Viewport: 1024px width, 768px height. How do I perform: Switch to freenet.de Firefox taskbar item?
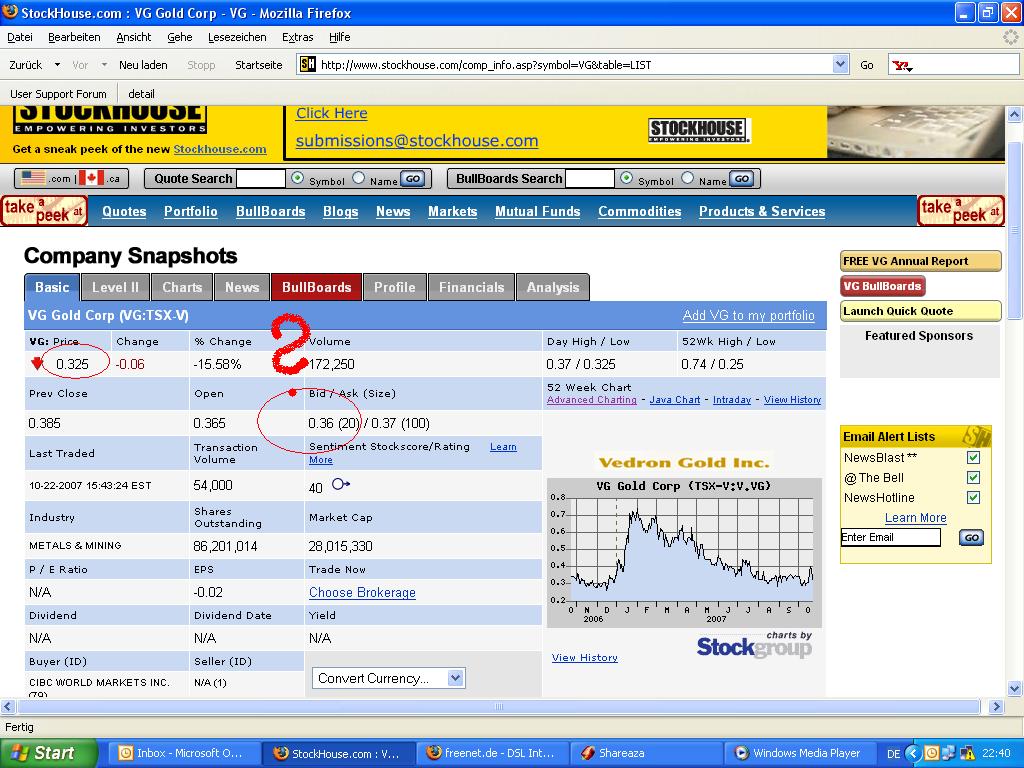coord(492,753)
